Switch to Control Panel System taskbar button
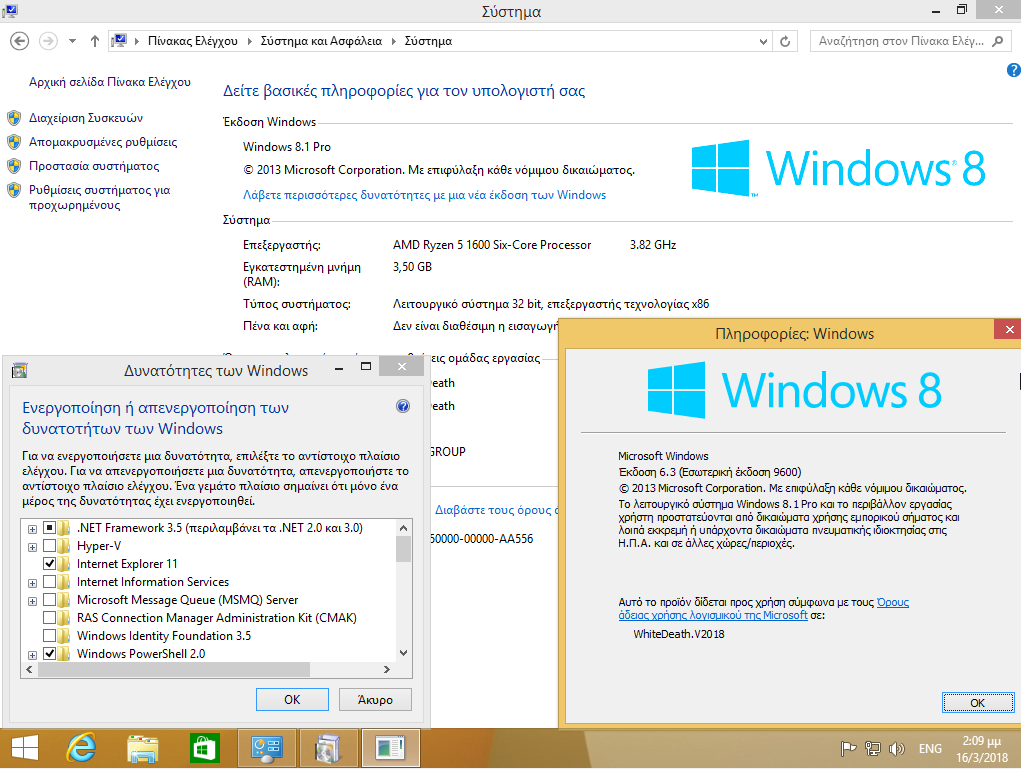The height and width of the screenshot is (769, 1021). 266,748
